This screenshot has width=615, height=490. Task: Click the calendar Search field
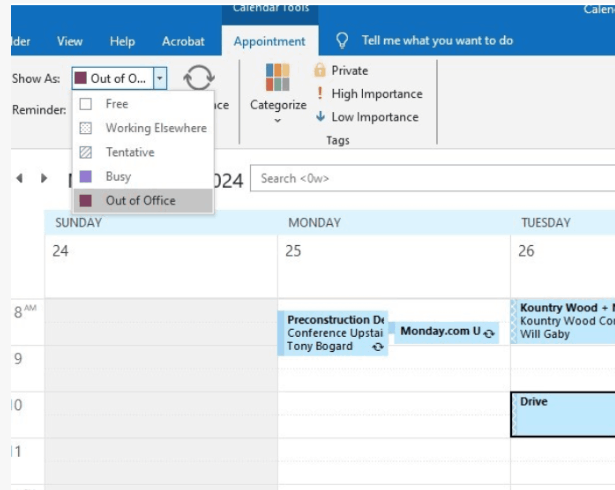(433, 179)
